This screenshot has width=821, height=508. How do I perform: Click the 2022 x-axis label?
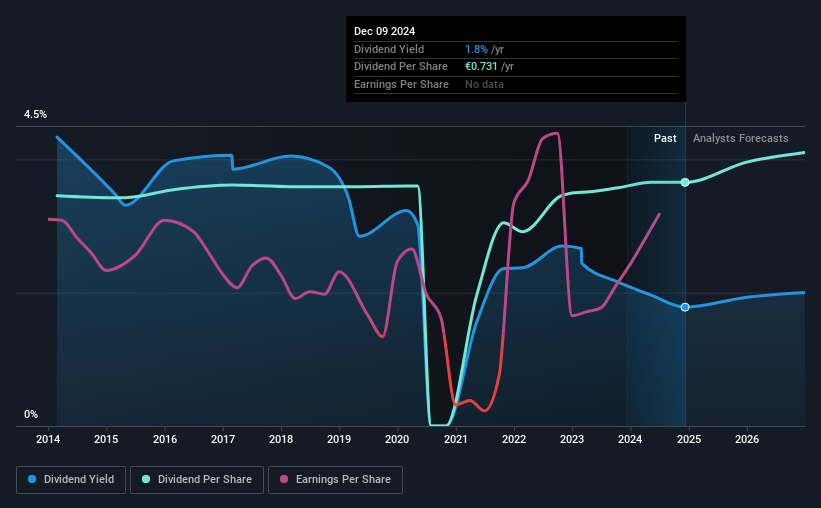514,439
